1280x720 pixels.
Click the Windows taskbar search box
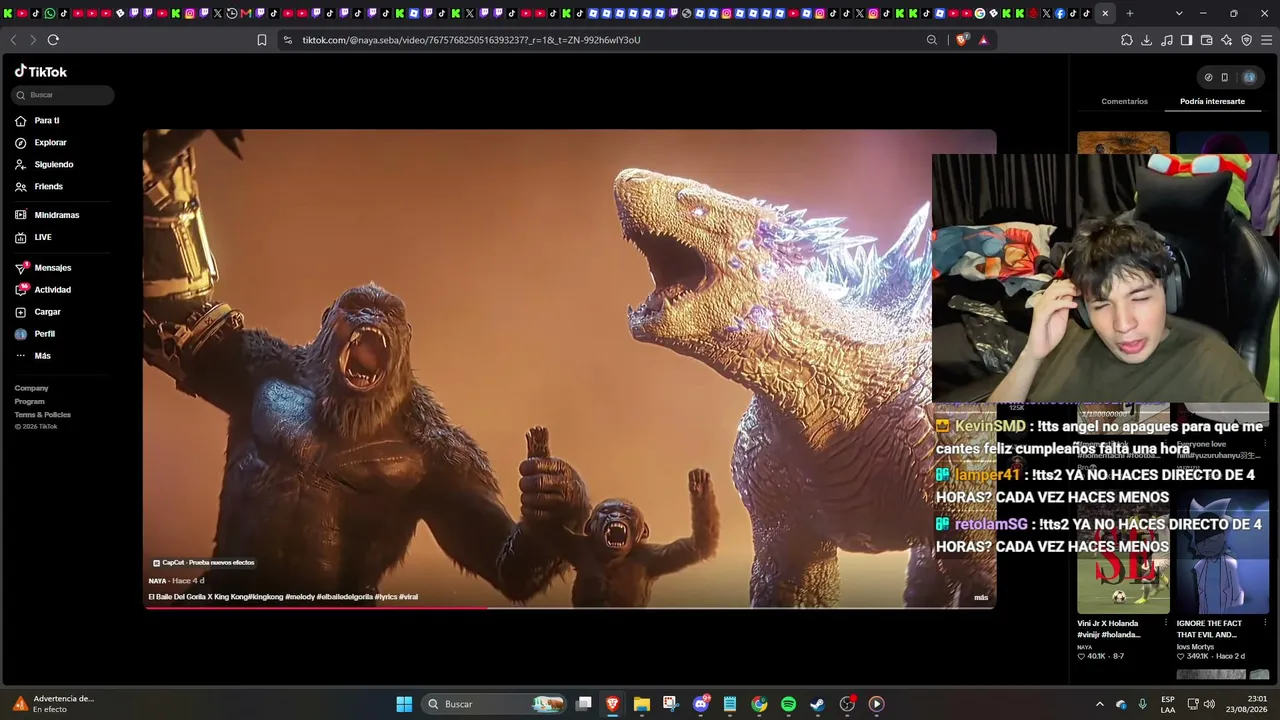495,704
